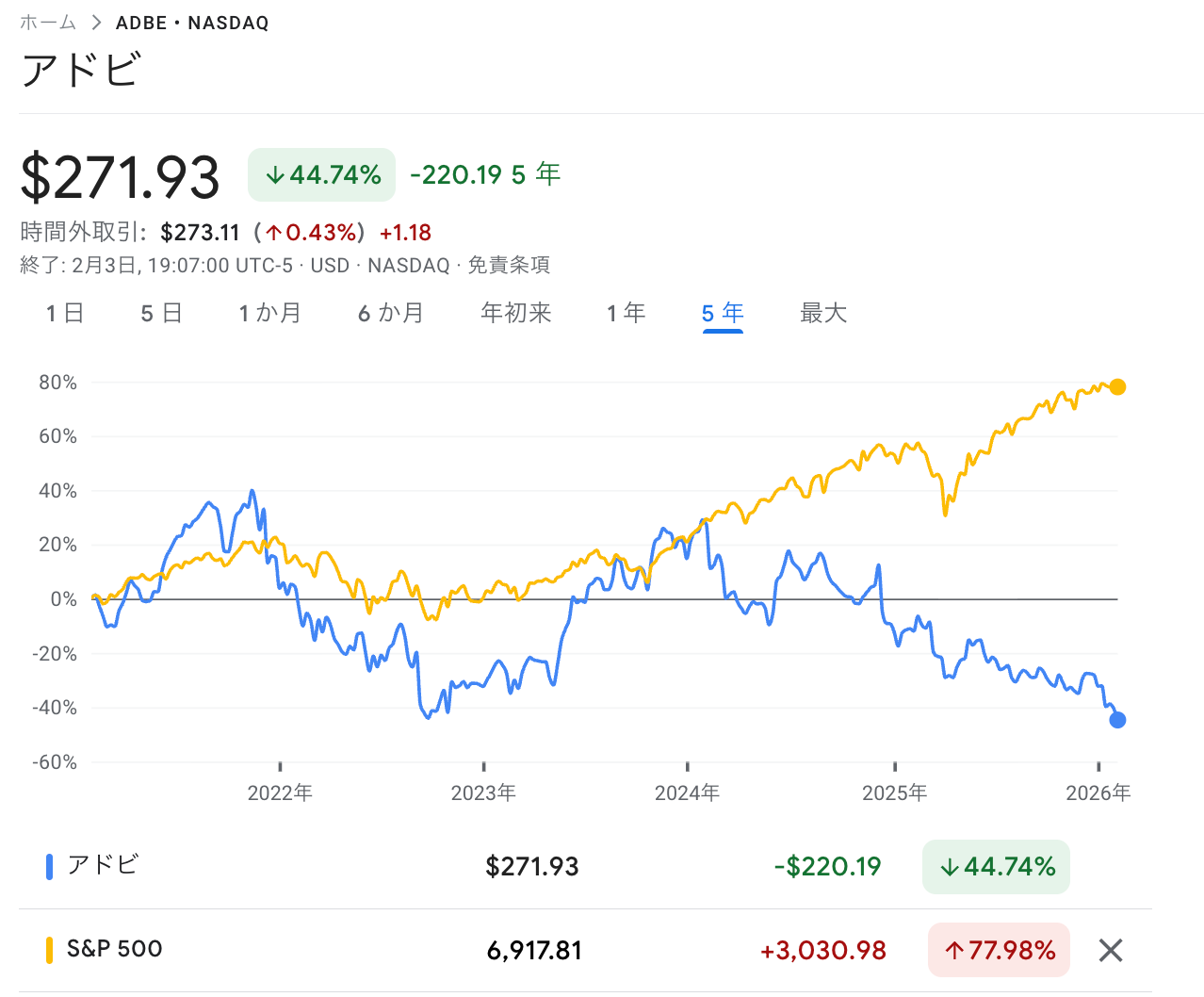Show maximum 最大 history range

823,314
